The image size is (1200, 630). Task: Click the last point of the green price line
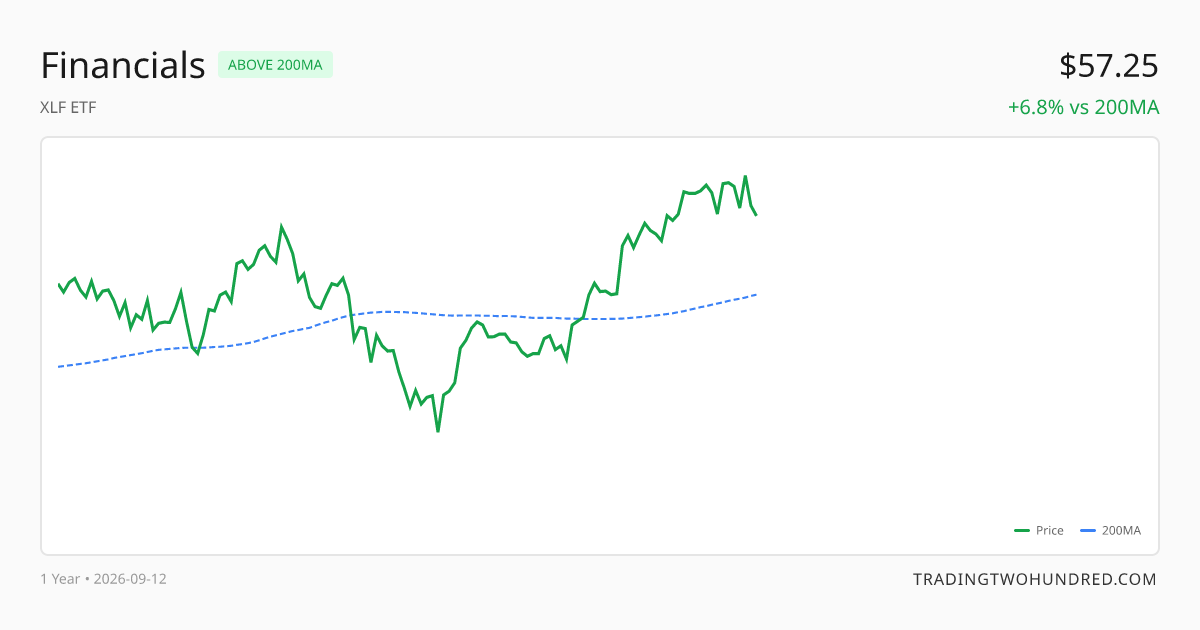756,214
